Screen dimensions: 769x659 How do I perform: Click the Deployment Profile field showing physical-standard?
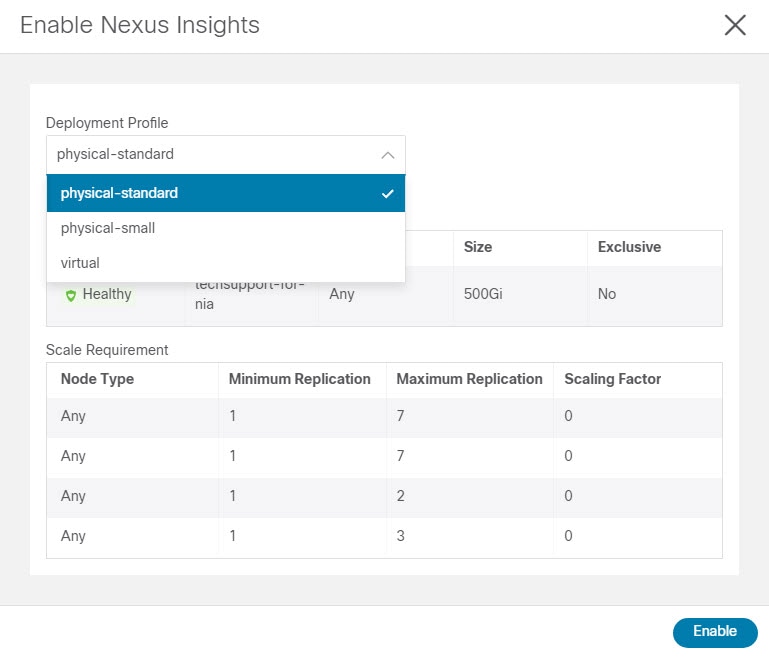226,154
